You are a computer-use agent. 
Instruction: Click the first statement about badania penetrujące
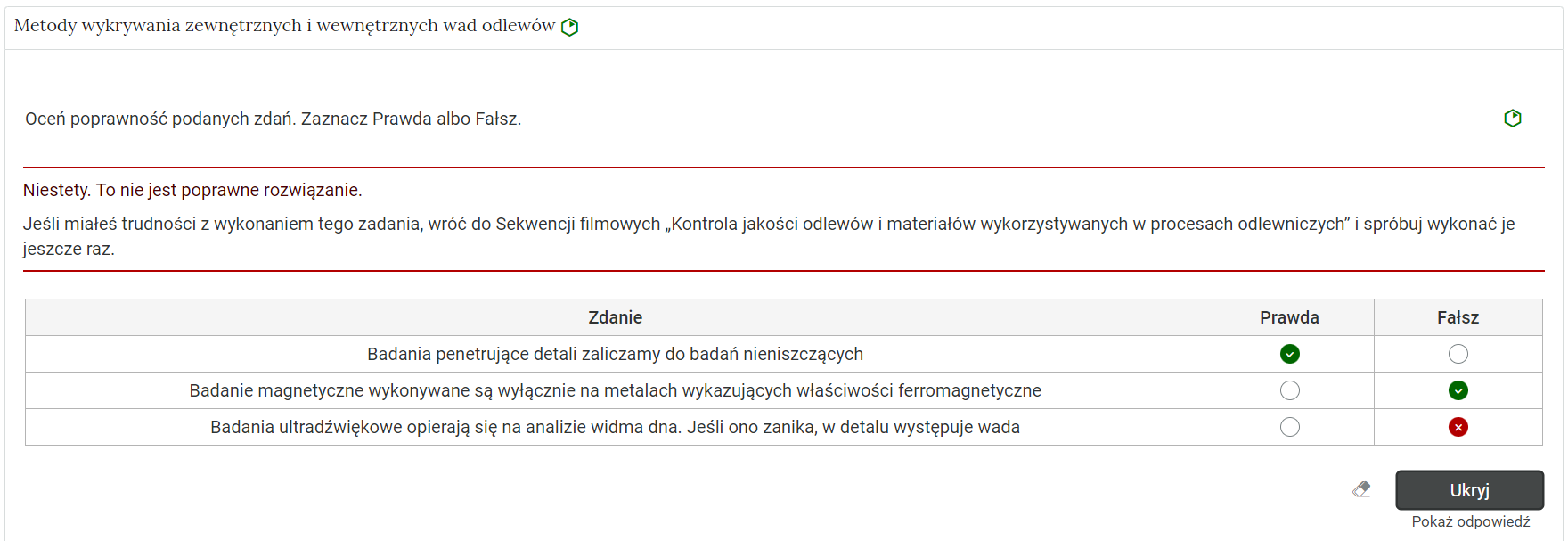point(615,353)
